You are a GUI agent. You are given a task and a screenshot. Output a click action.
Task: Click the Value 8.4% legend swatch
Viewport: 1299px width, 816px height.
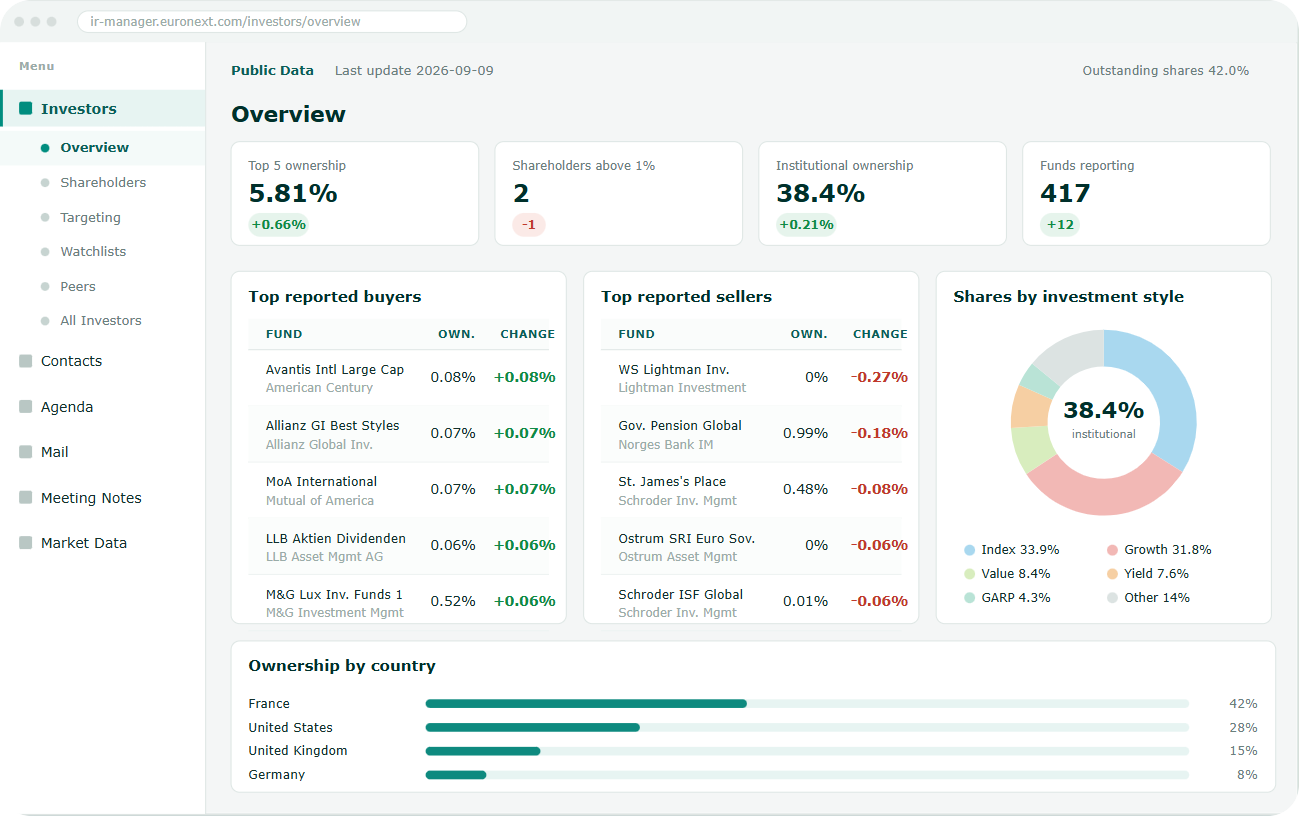pyautogui.click(x=969, y=574)
